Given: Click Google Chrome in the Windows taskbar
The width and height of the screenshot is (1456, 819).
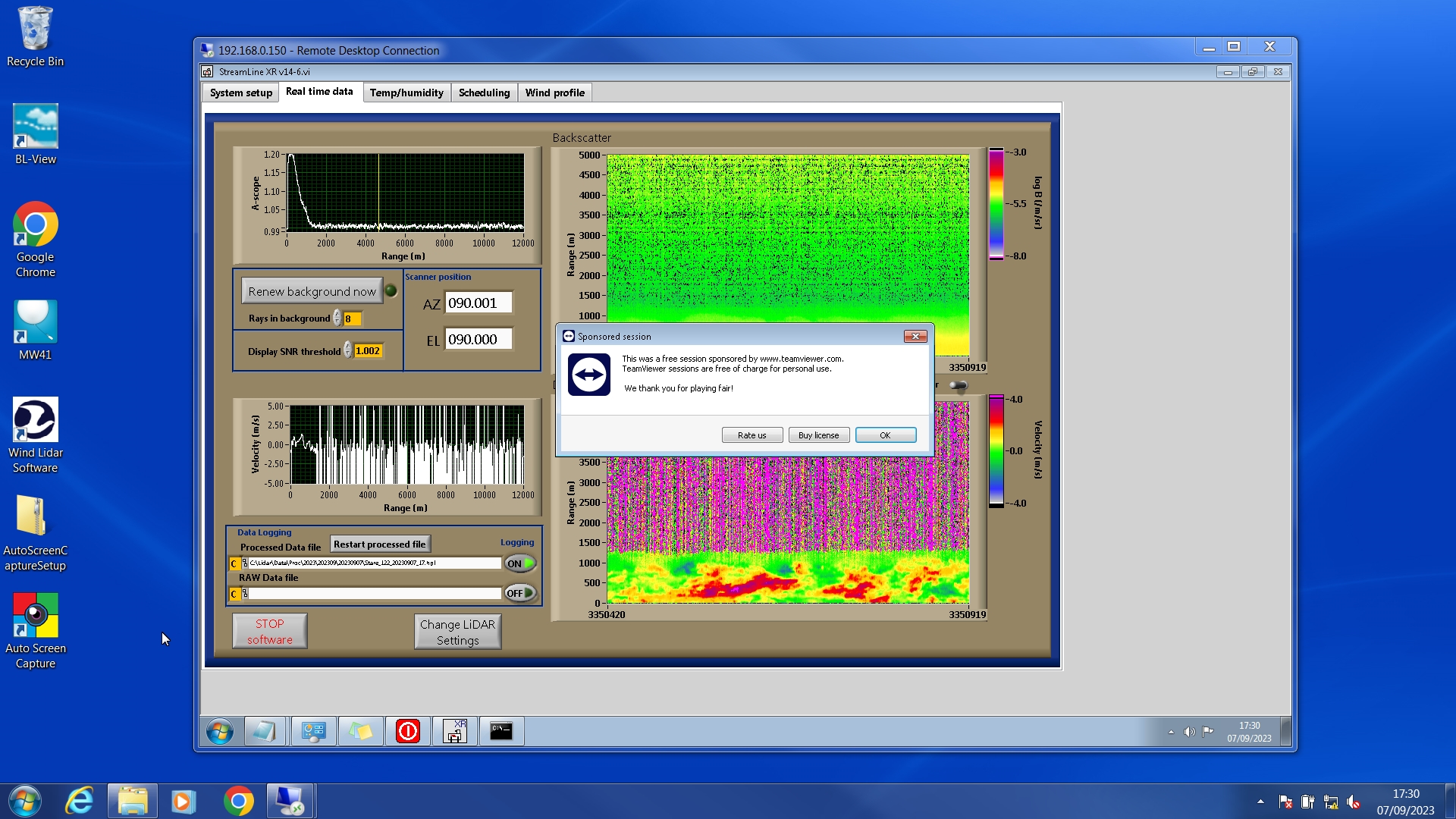Looking at the screenshot, I should pyautogui.click(x=238, y=801).
